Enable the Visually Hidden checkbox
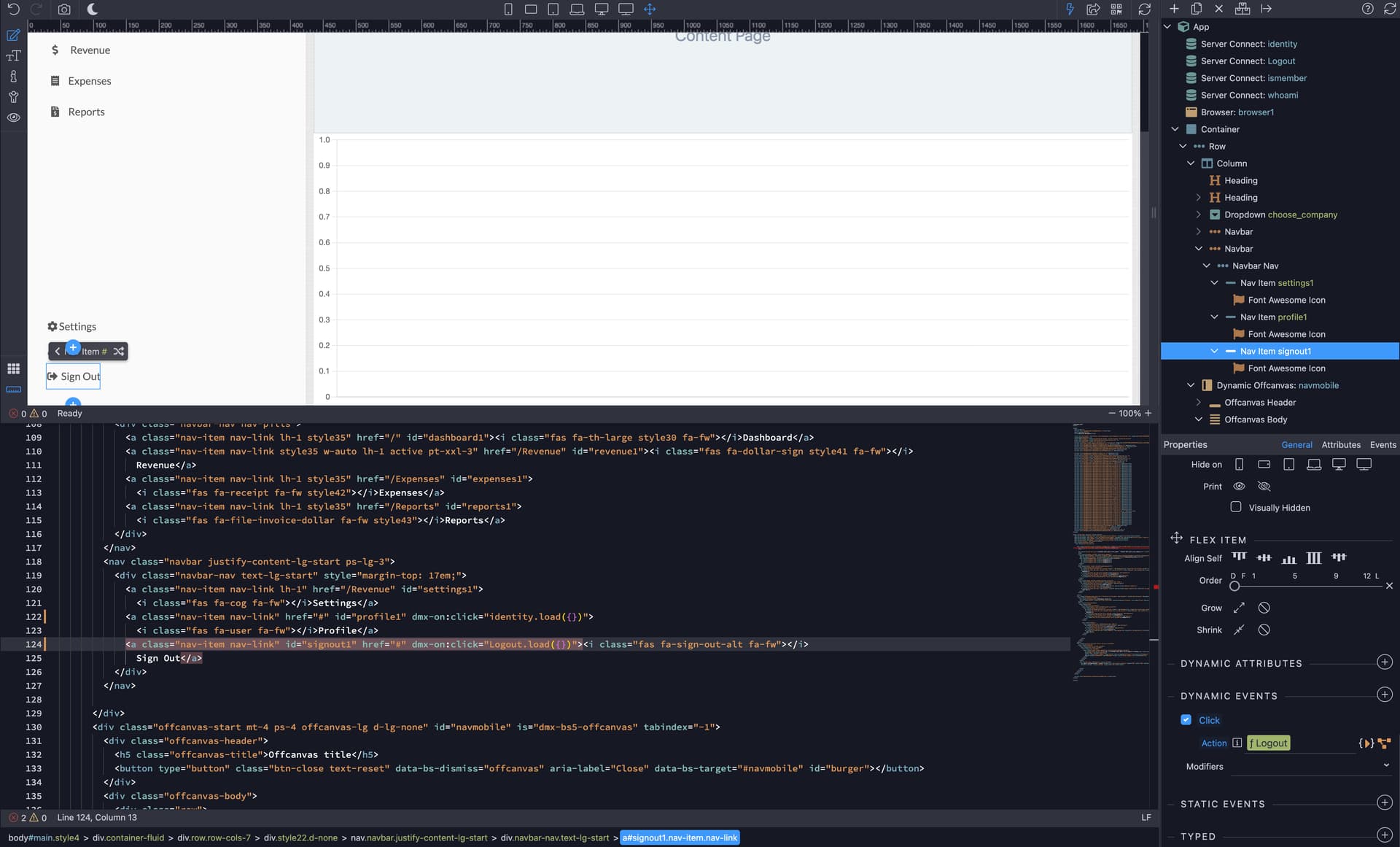The height and width of the screenshot is (847, 1400). click(x=1236, y=507)
